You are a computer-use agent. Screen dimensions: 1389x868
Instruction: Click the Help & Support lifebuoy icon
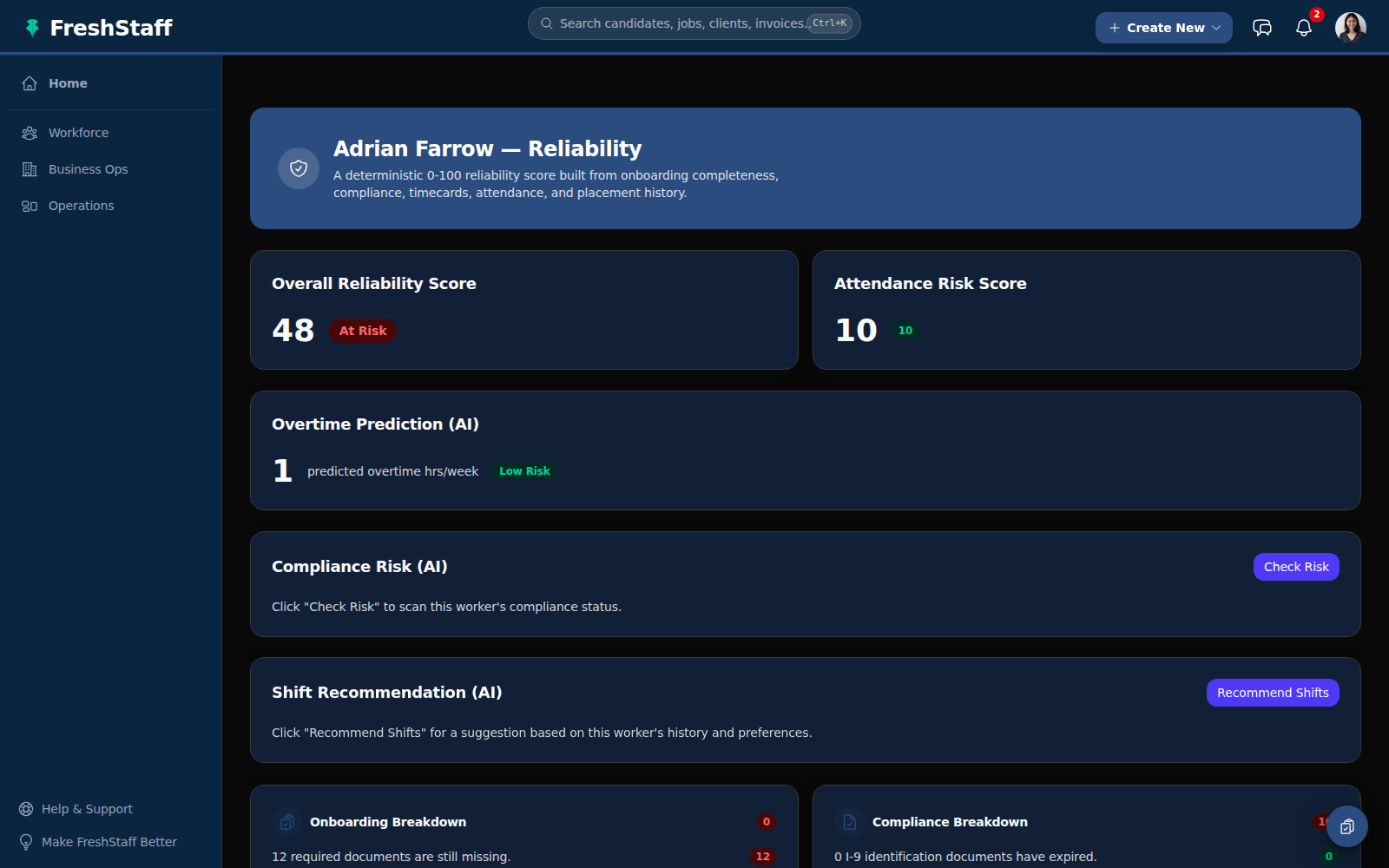(x=26, y=809)
